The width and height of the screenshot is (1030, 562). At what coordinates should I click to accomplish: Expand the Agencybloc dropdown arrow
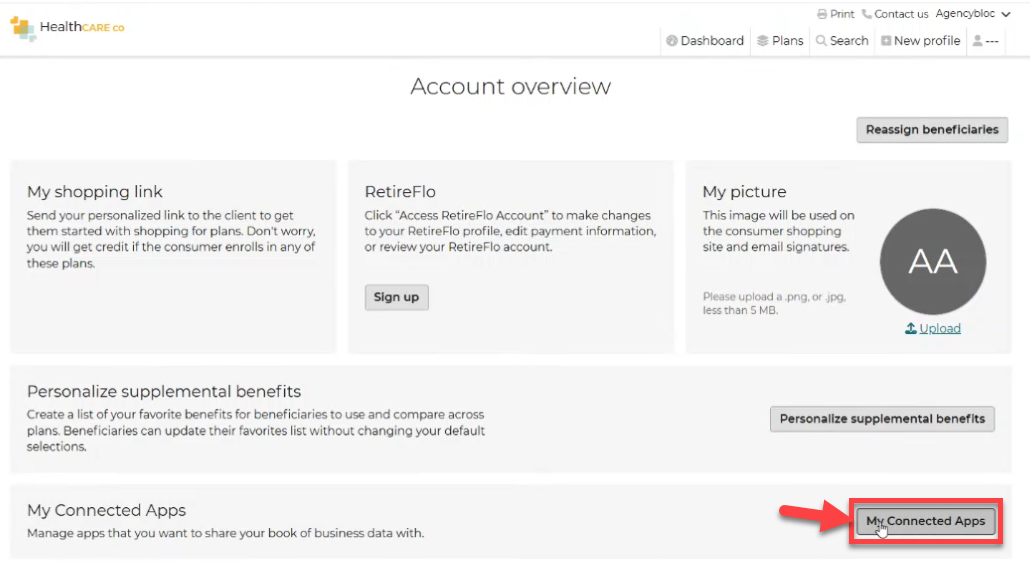coord(1006,14)
